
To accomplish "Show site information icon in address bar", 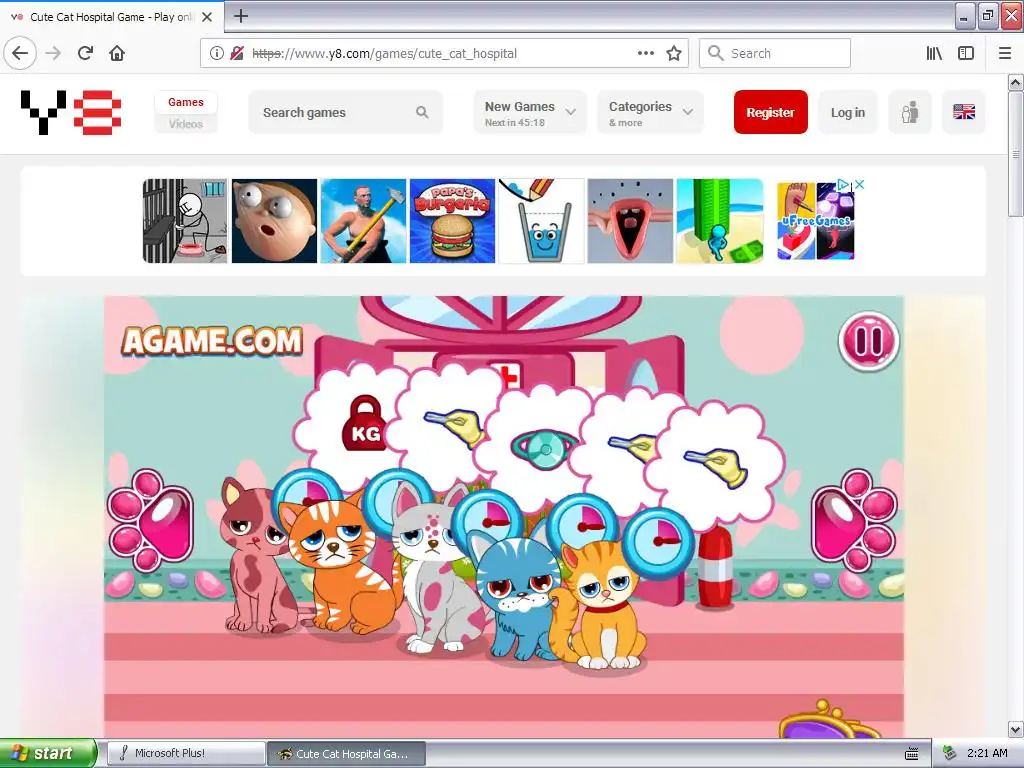I will [216, 53].
